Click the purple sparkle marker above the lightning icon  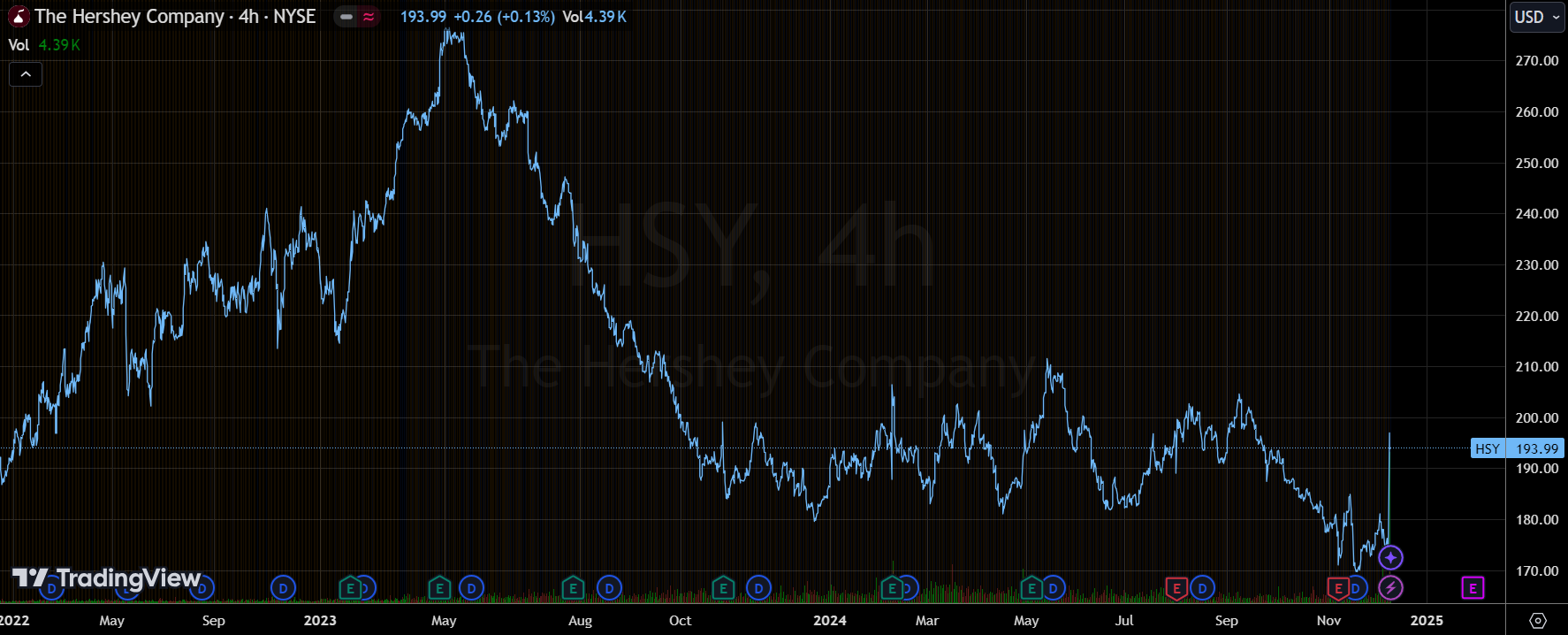point(1390,557)
